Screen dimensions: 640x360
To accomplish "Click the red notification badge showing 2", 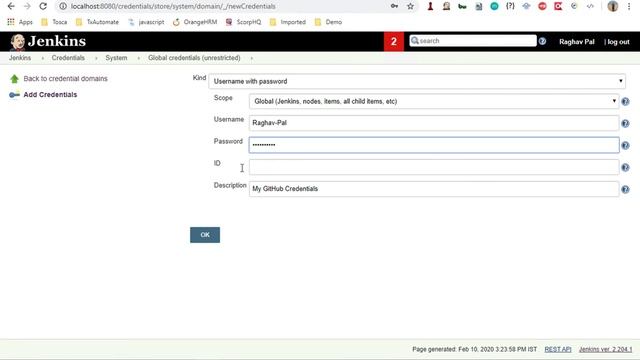I will (393, 41).
